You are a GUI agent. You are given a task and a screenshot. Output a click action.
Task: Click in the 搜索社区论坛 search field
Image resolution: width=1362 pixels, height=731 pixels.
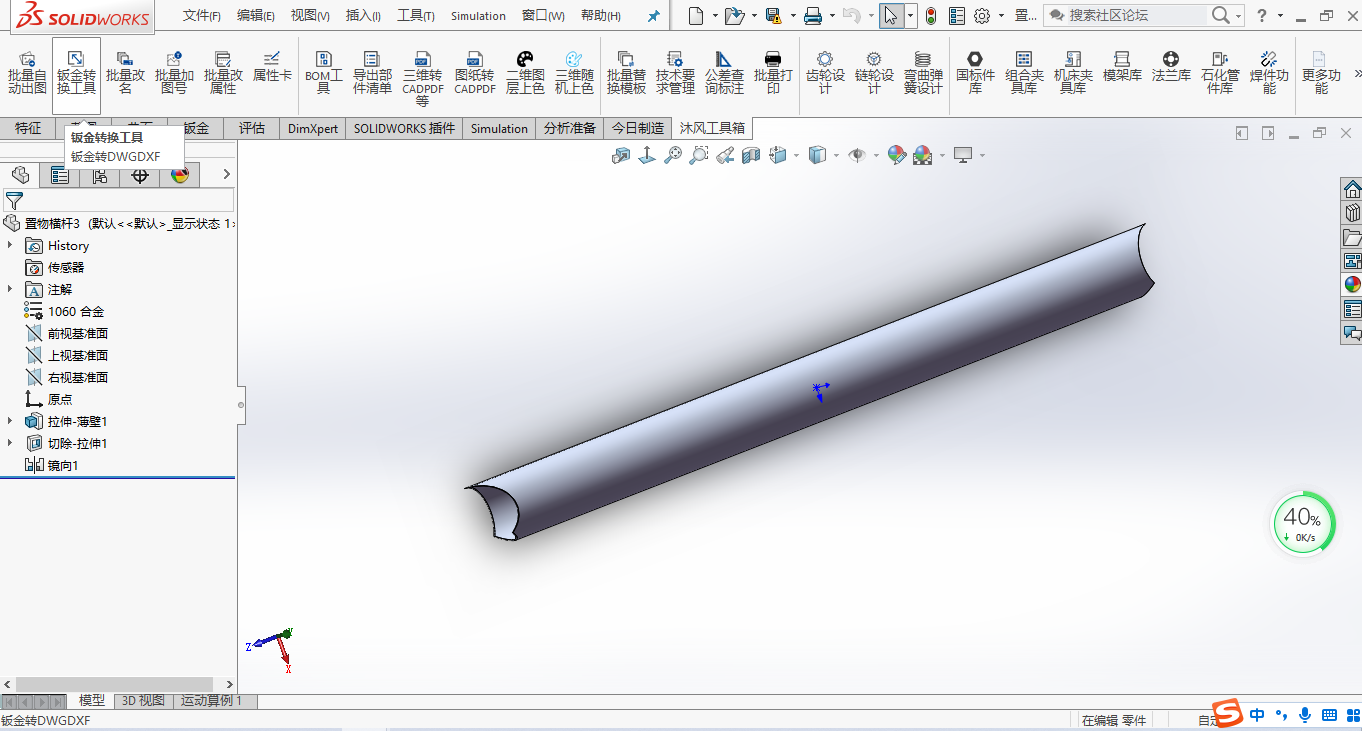coord(1135,16)
